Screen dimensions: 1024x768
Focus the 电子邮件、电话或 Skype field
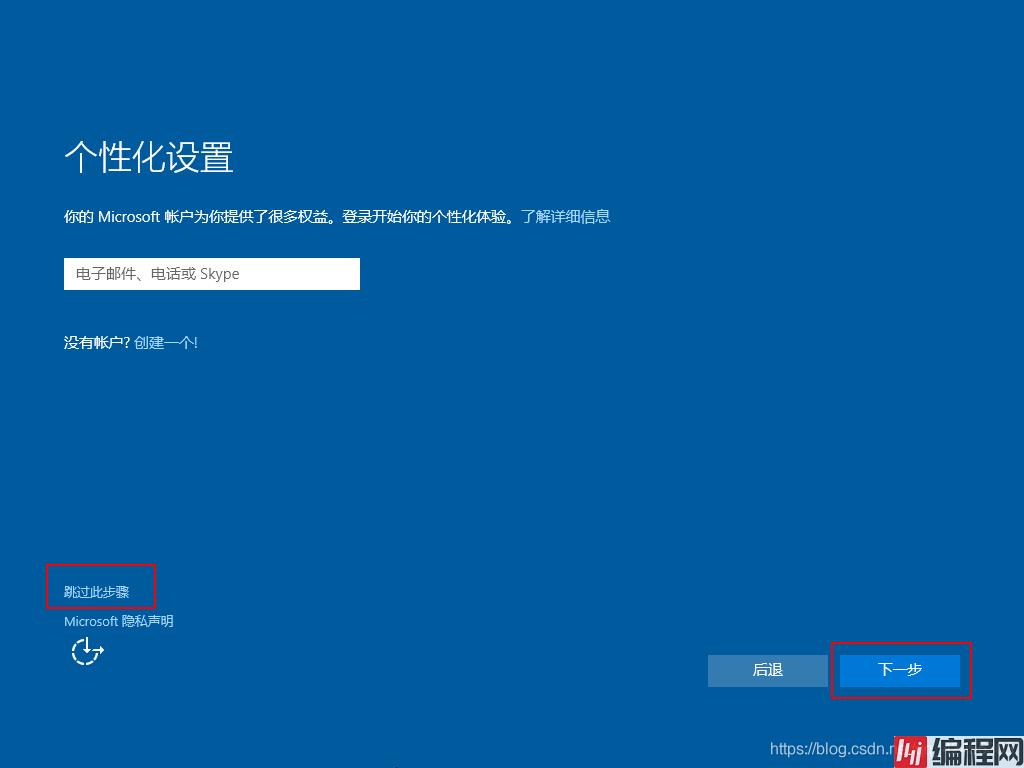click(x=211, y=274)
